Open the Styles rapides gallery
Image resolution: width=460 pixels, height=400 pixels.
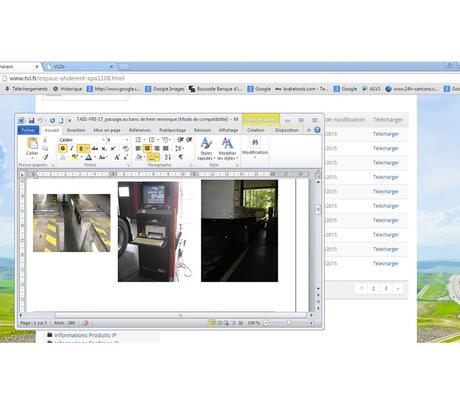(x=206, y=149)
